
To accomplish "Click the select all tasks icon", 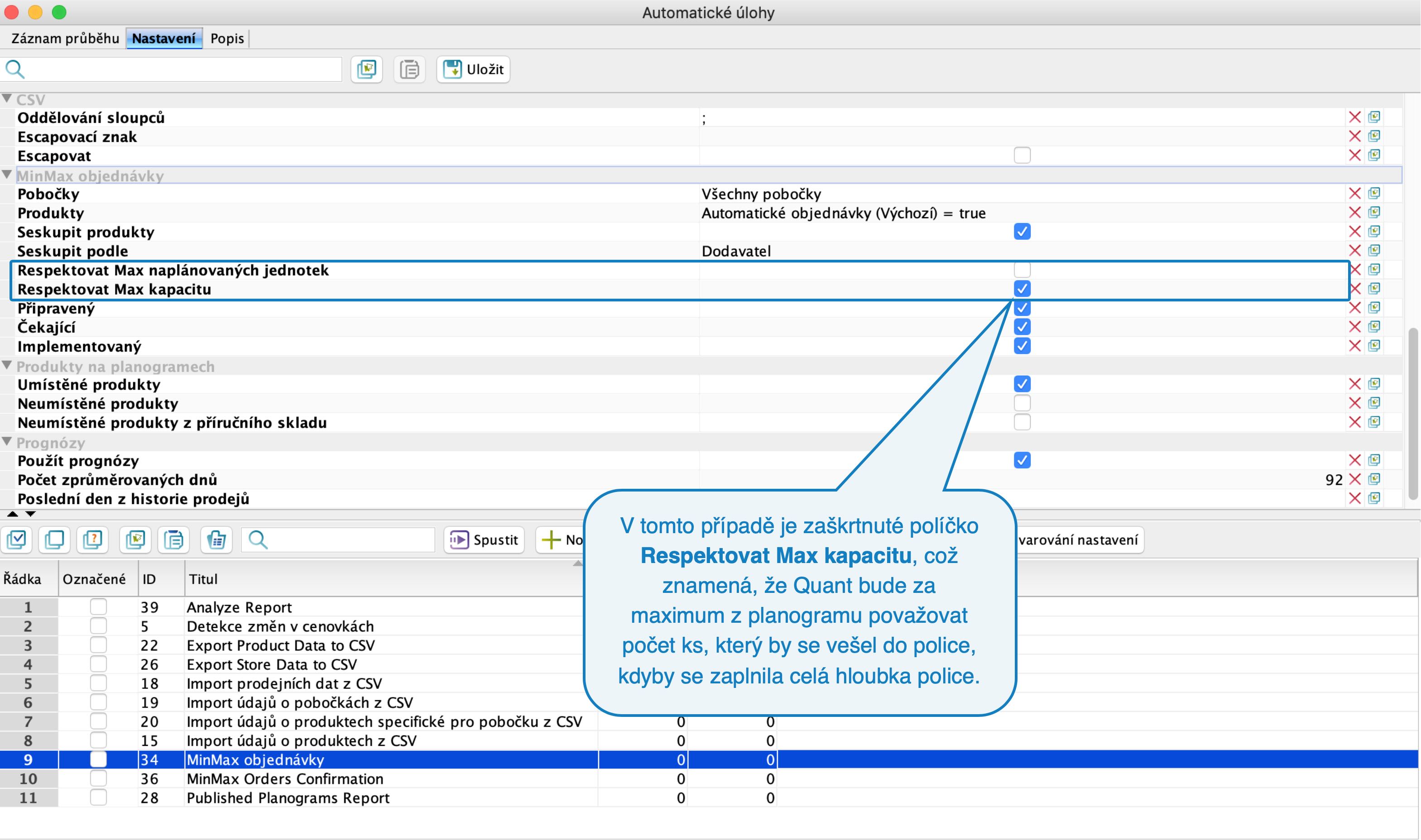I will [x=16, y=539].
